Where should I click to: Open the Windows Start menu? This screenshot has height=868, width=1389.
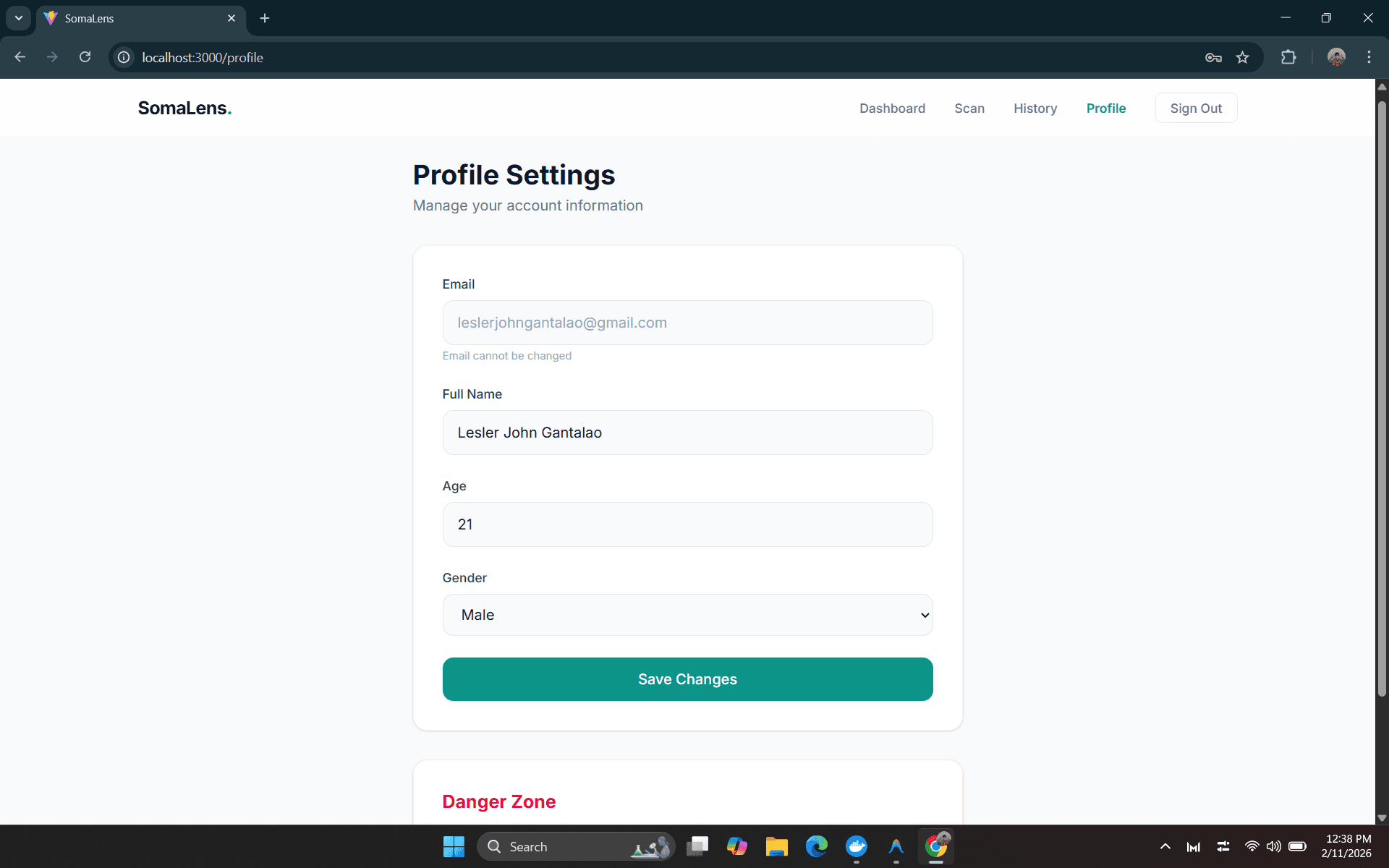[x=454, y=846]
